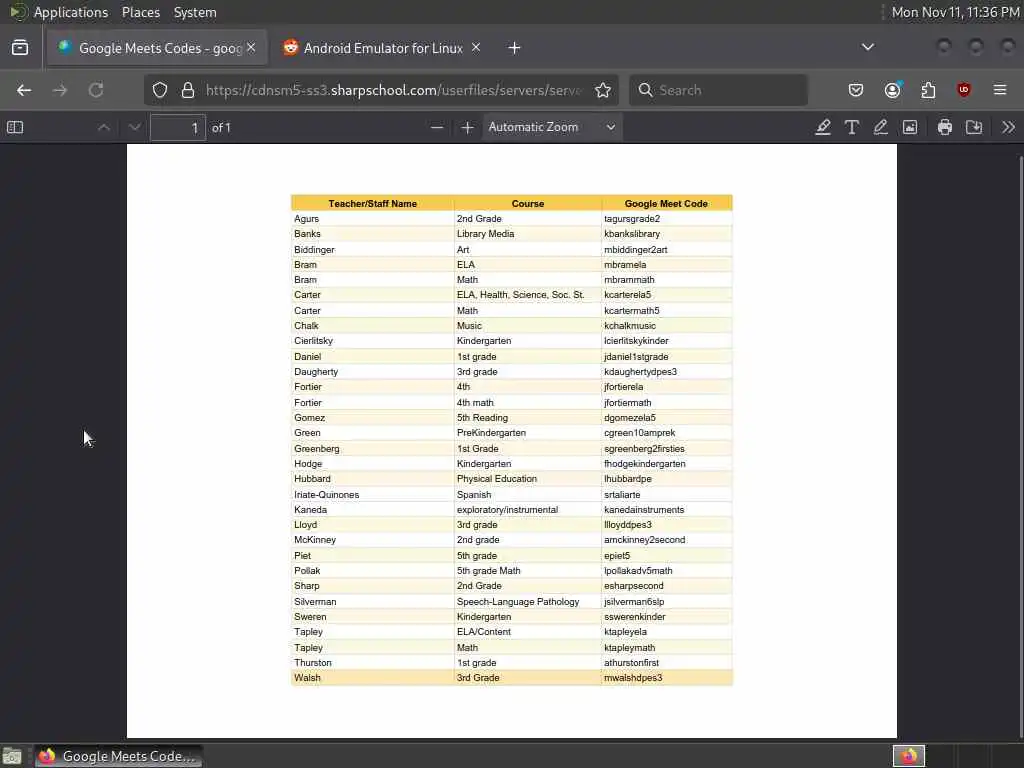Image resolution: width=1024 pixels, height=768 pixels.
Task: Click the course 'ELA, Health, Science, Soc. St.'
Action: (x=520, y=295)
